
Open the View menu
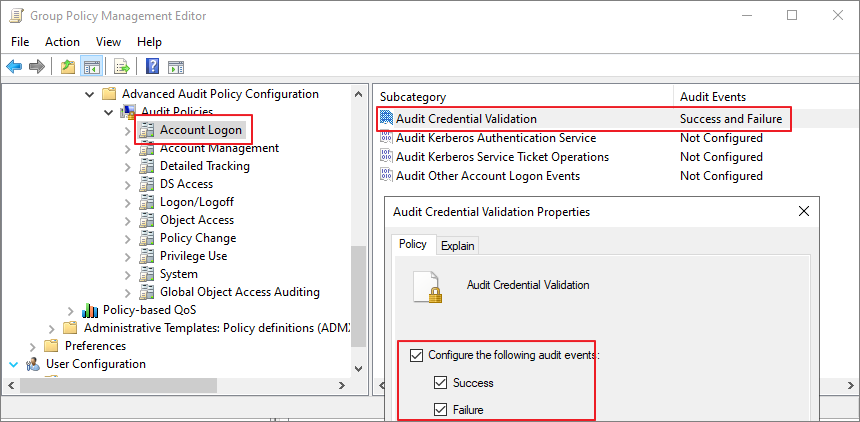click(x=108, y=42)
